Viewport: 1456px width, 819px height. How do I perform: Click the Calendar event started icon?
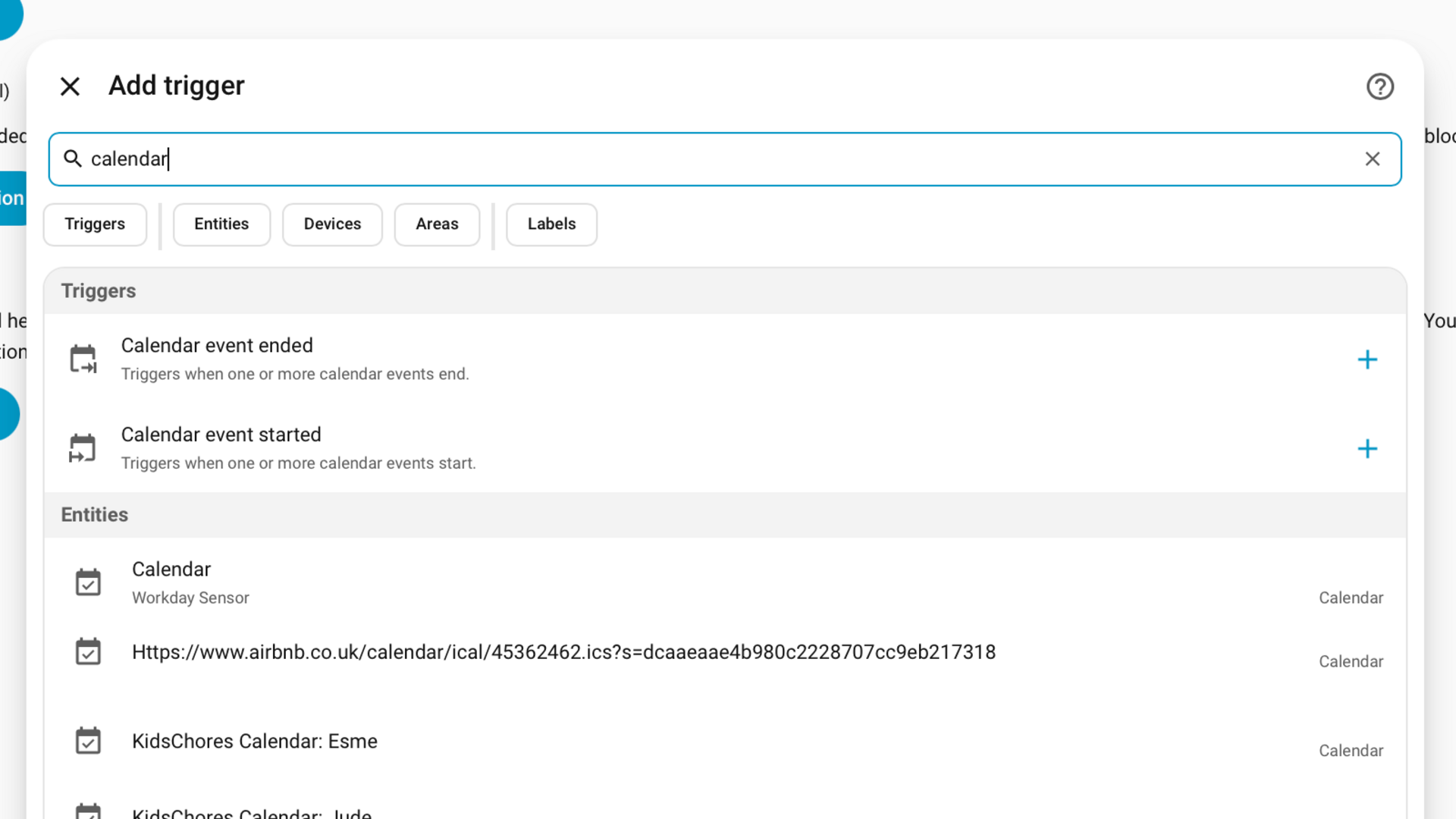tap(83, 448)
